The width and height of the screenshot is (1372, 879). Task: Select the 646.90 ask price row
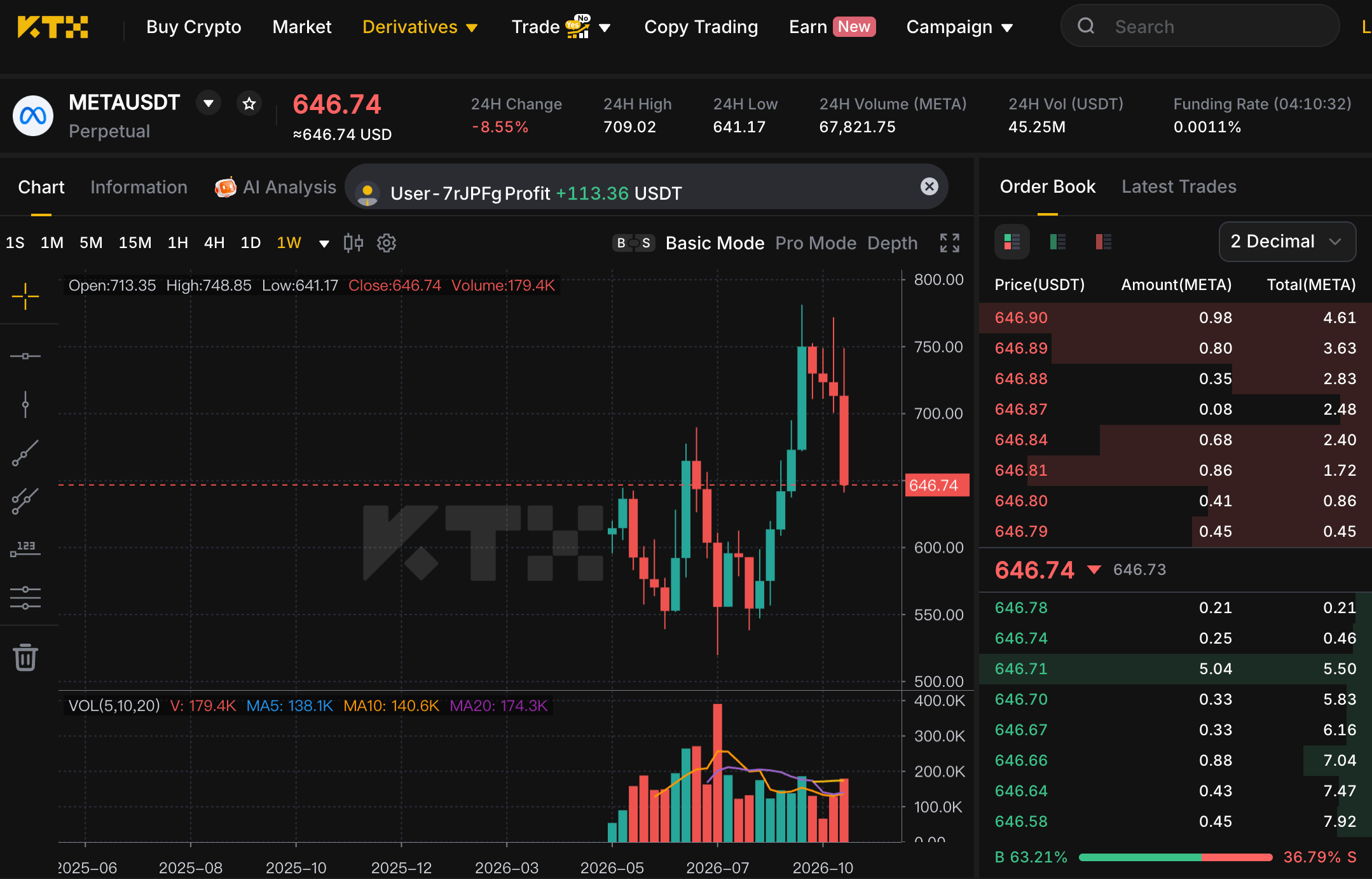click(1176, 317)
